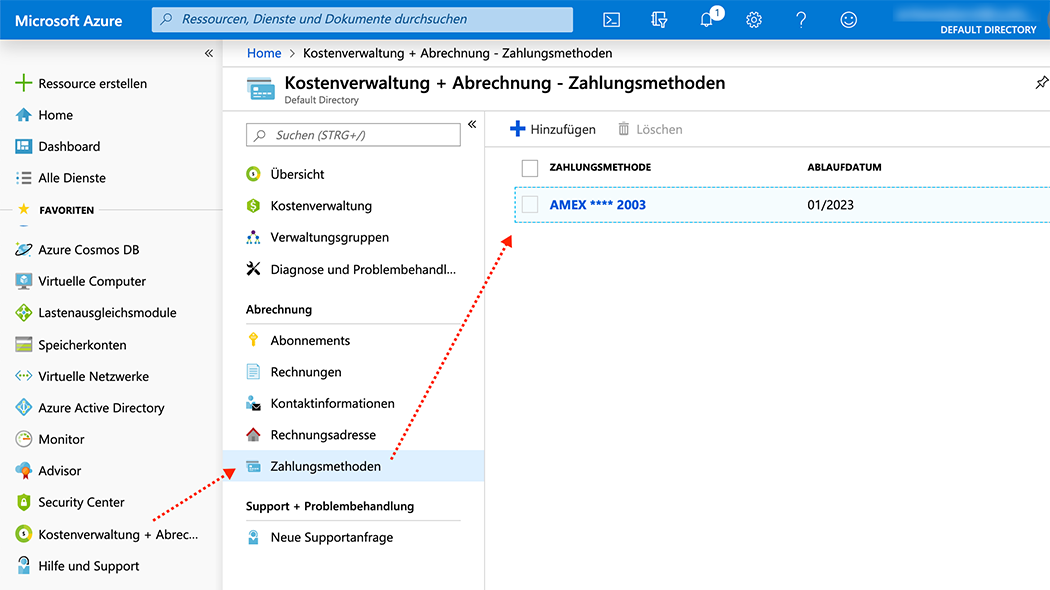This screenshot has width=1050, height=590.
Task: Click the Kostenverwaltung + Abrechnung - Zahlungsmethoden breadcrumb
Action: point(457,53)
